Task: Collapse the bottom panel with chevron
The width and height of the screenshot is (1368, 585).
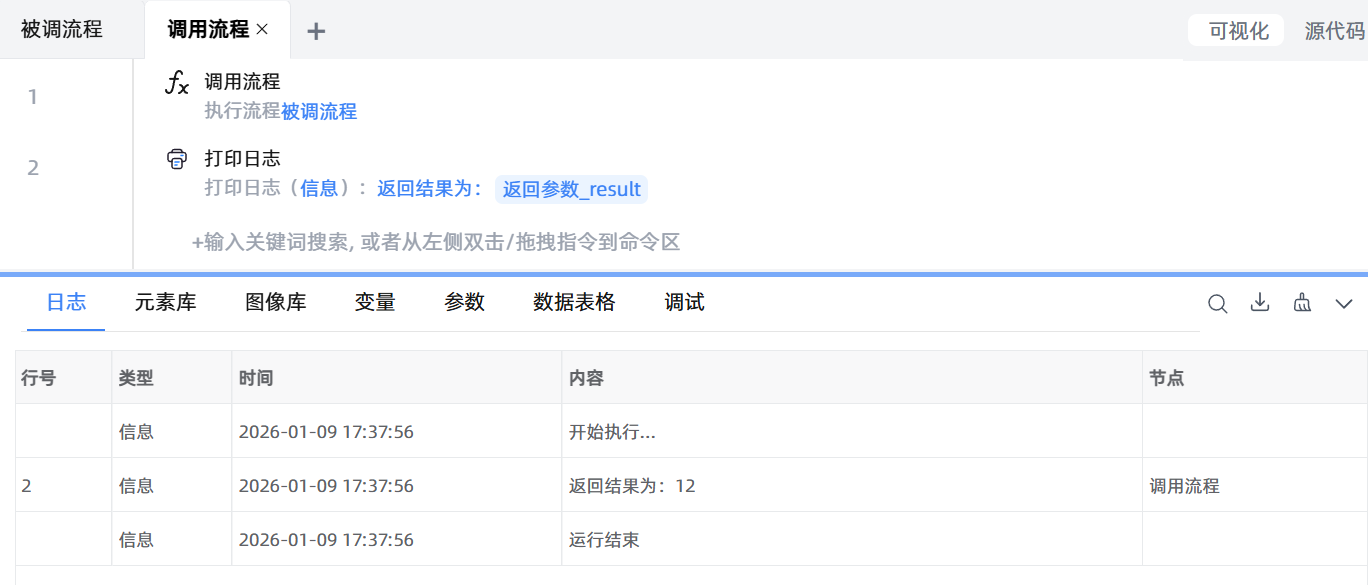Action: [1344, 304]
